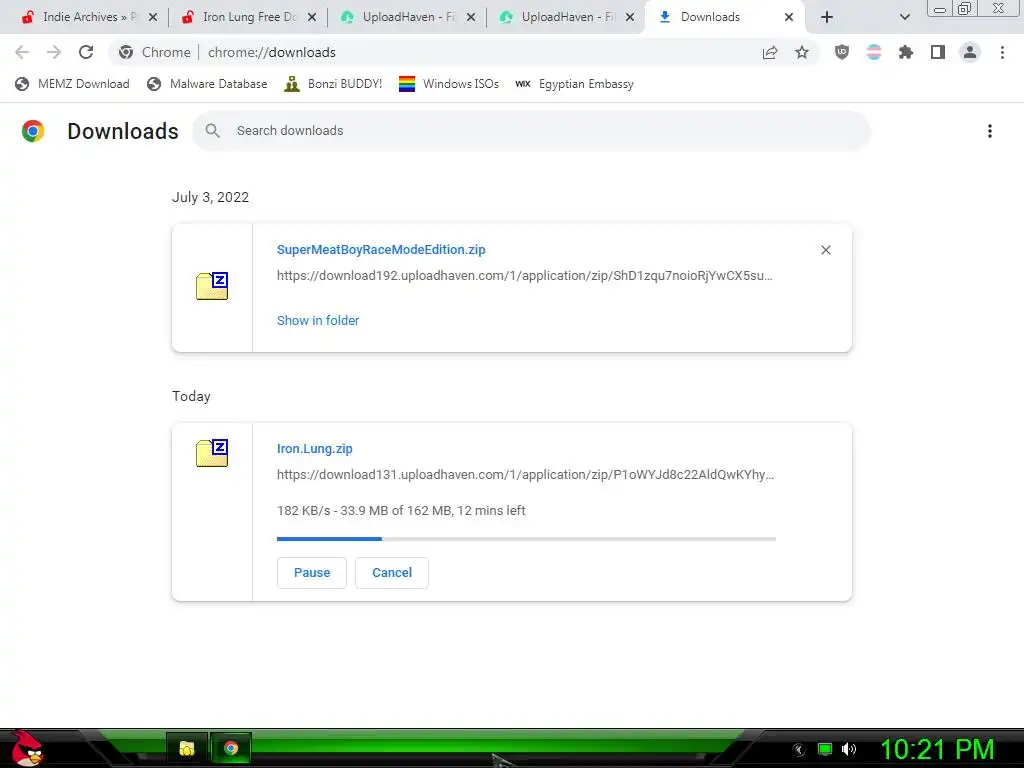Click the Chrome taskbar button
The height and width of the screenshot is (768, 1024).
[231, 748]
